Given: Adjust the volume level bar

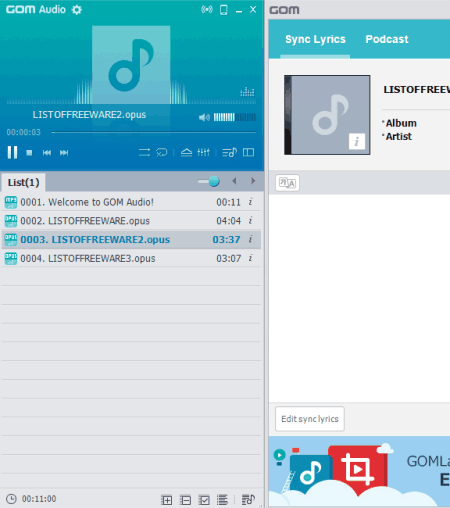Looking at the screenshot, I should tap(235, 117).
